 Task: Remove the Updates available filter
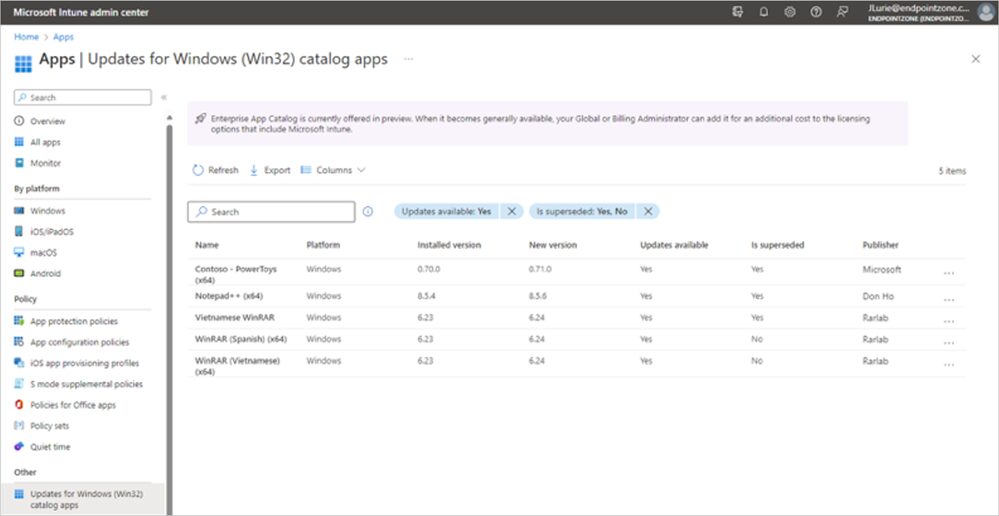[511, 212]
